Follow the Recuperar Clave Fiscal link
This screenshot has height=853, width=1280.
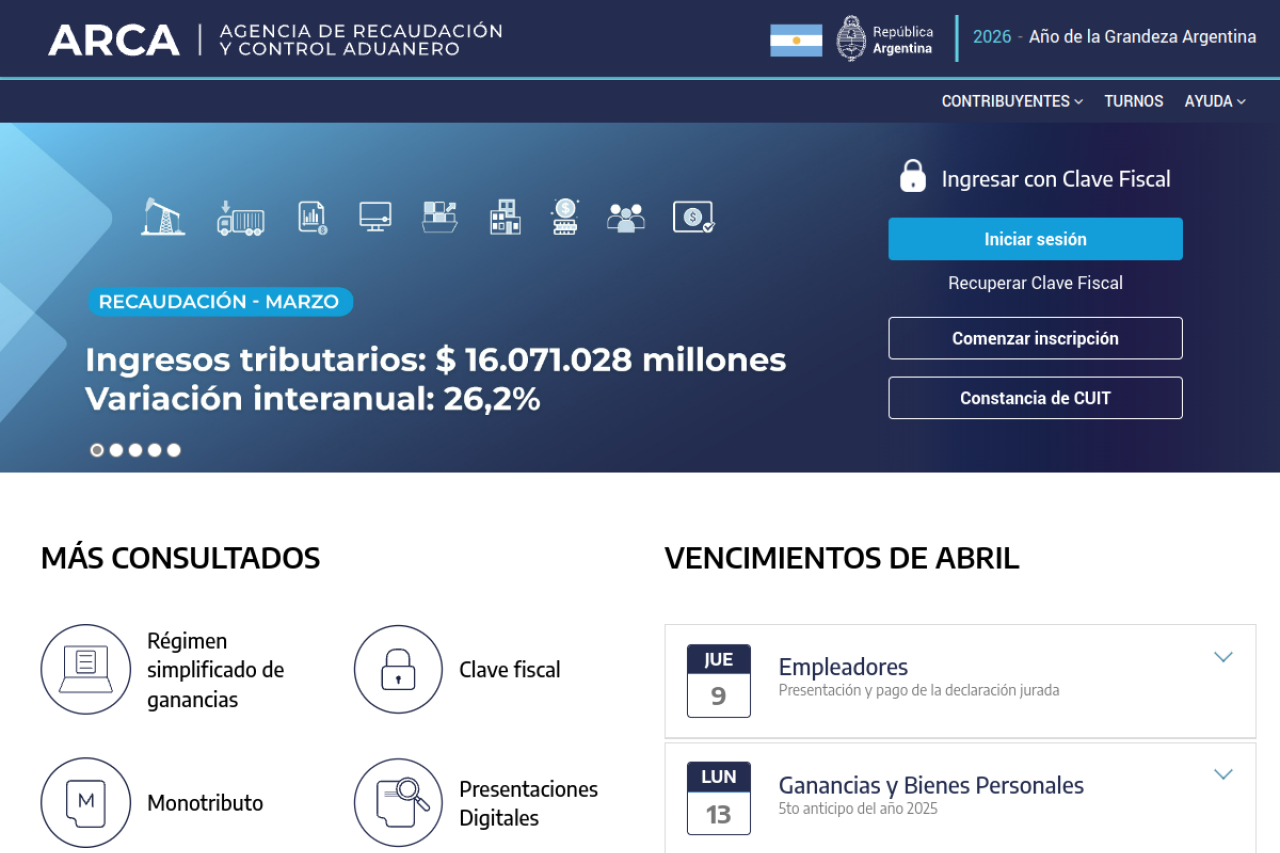click(x=1035, y=283)
